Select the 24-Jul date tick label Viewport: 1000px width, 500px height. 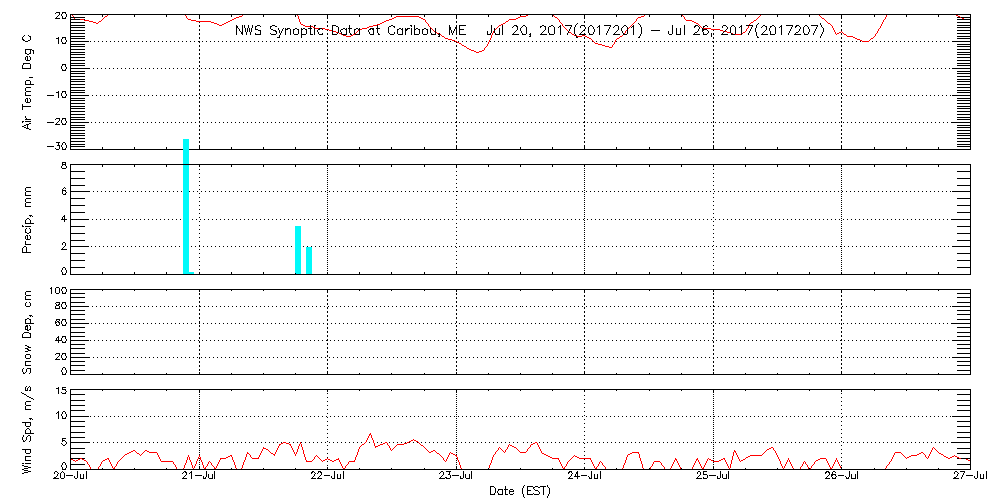[585, 477]
